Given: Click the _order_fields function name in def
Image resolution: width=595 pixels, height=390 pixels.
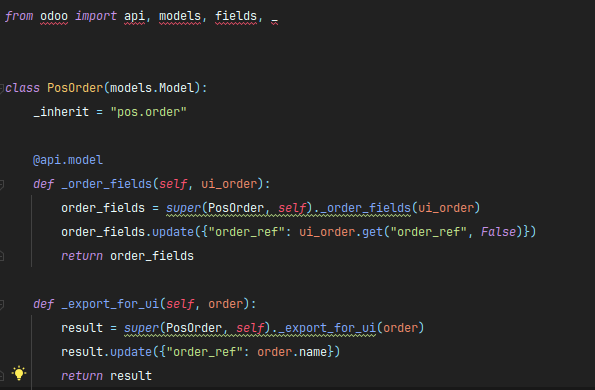Looking at the screenshot, I should click(x=107, y=184).
